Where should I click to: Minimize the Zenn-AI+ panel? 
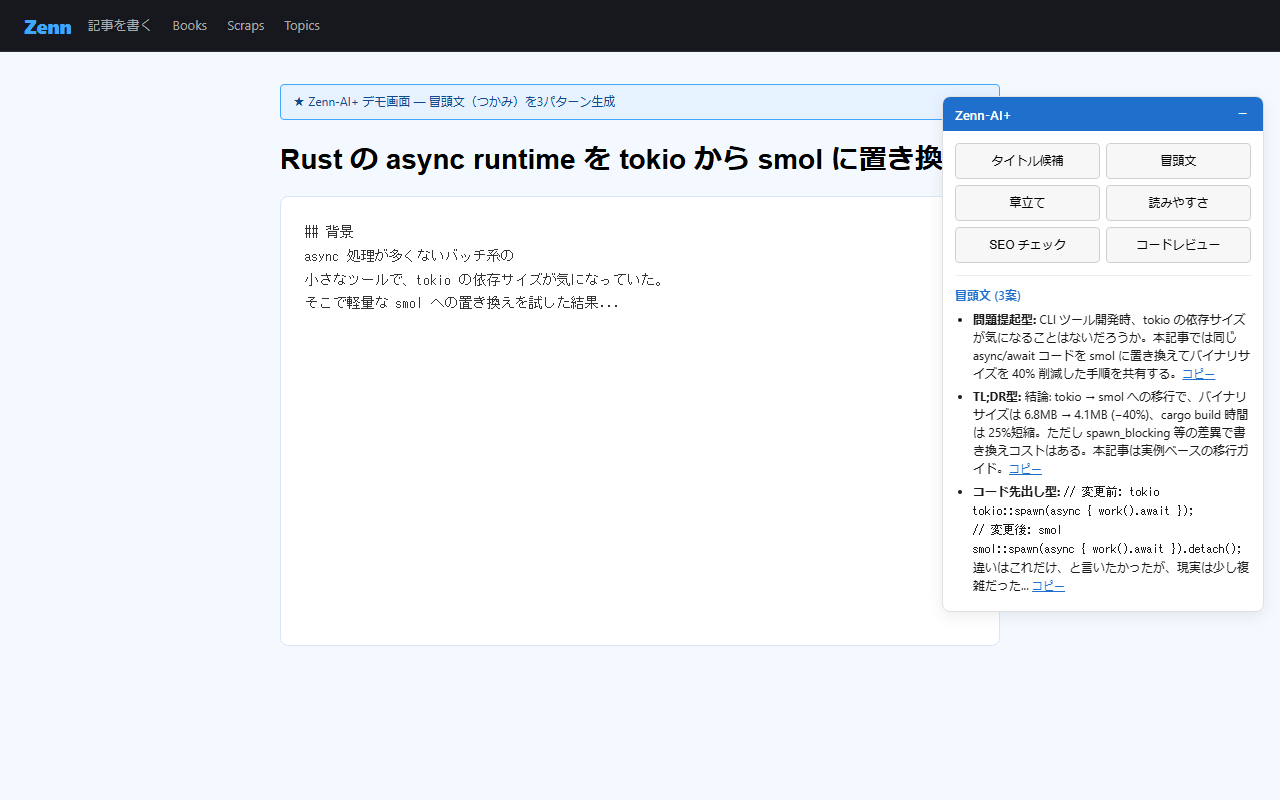click(x=1243, y=114)
